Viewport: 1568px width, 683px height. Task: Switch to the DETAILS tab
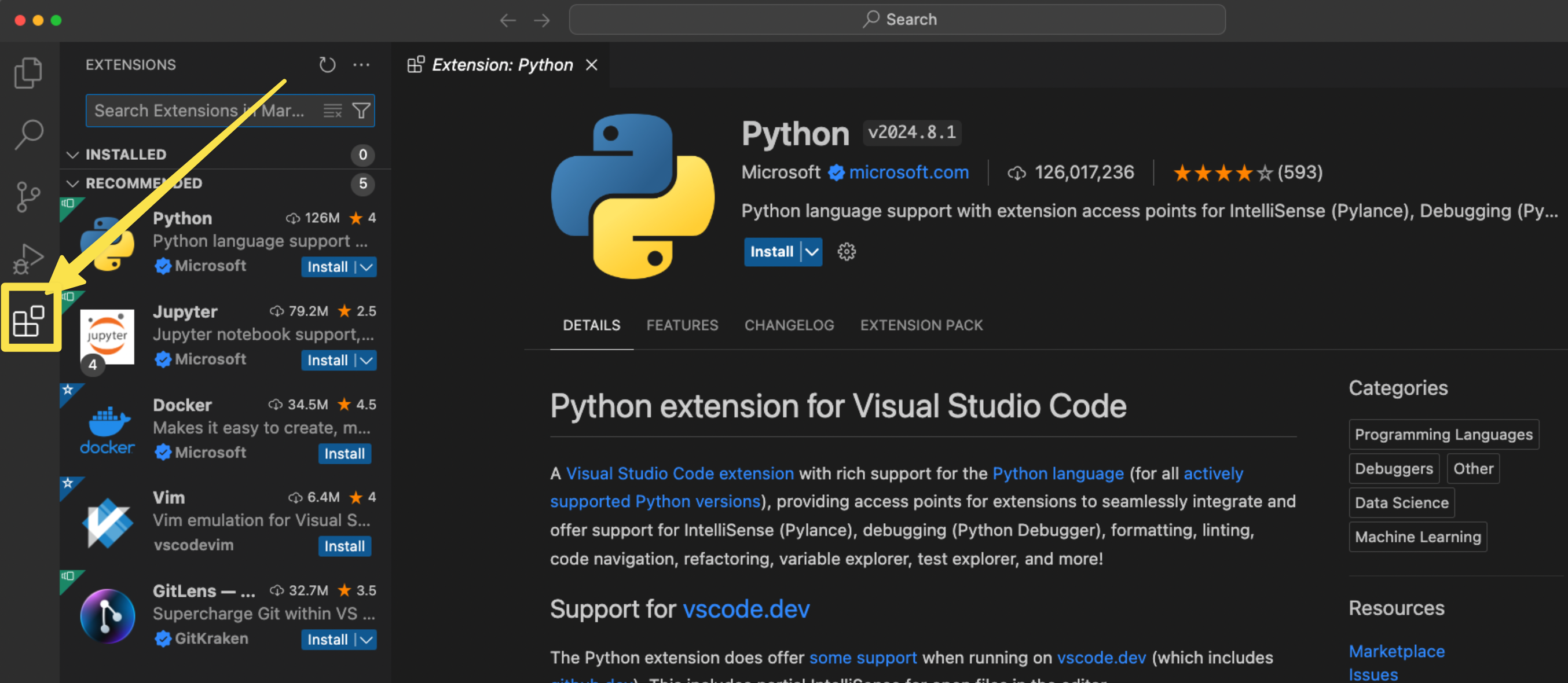(591, 325)
